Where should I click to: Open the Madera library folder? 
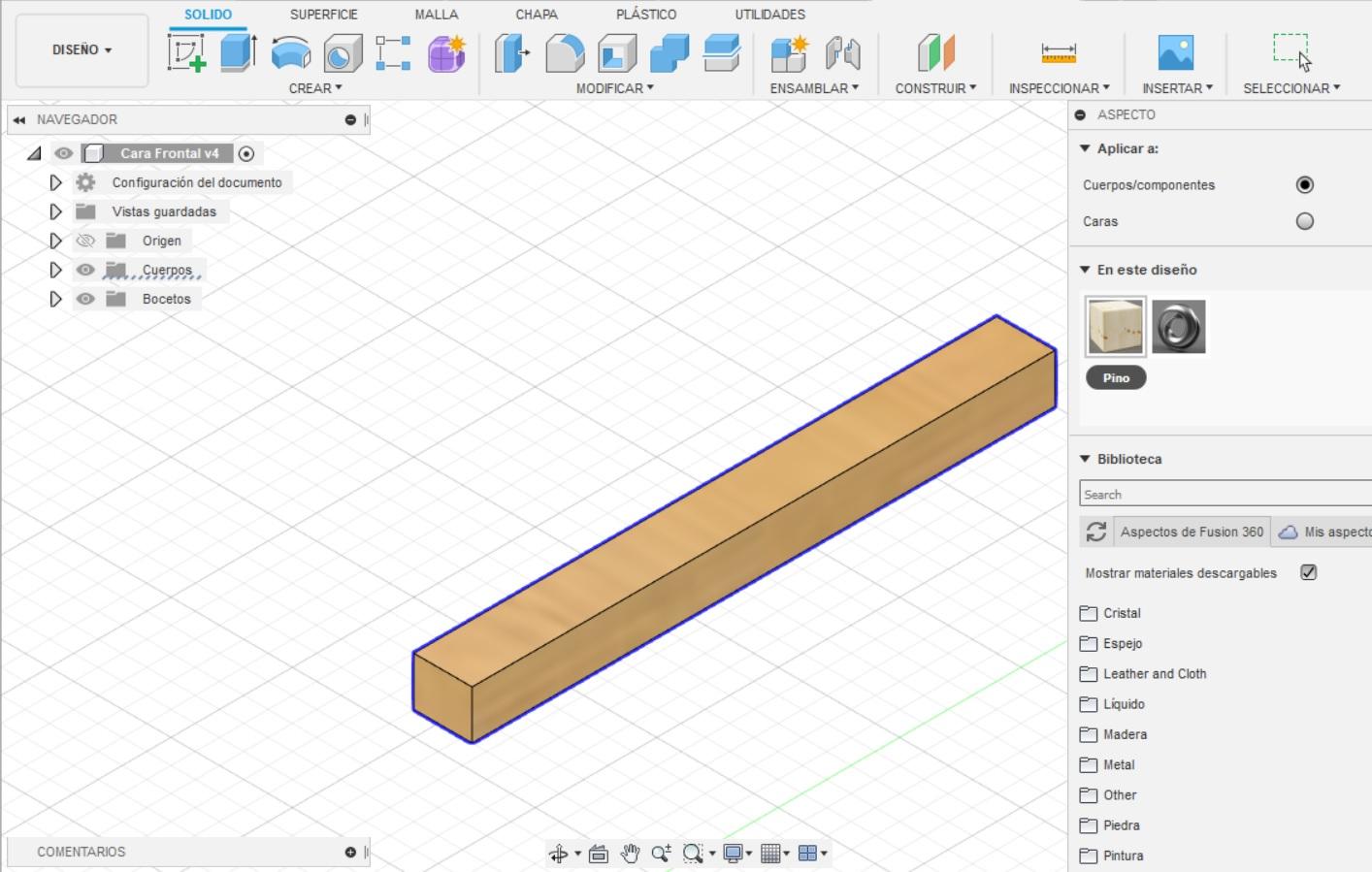pyautogui.click(x=1113, y=734)
